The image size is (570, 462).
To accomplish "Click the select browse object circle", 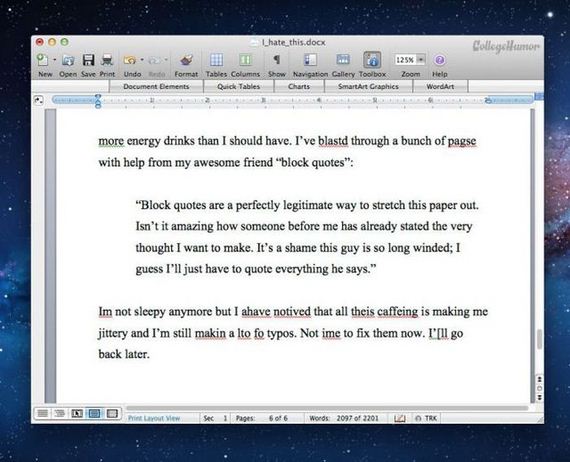I will pyautogui.click(x=540, y=388).
